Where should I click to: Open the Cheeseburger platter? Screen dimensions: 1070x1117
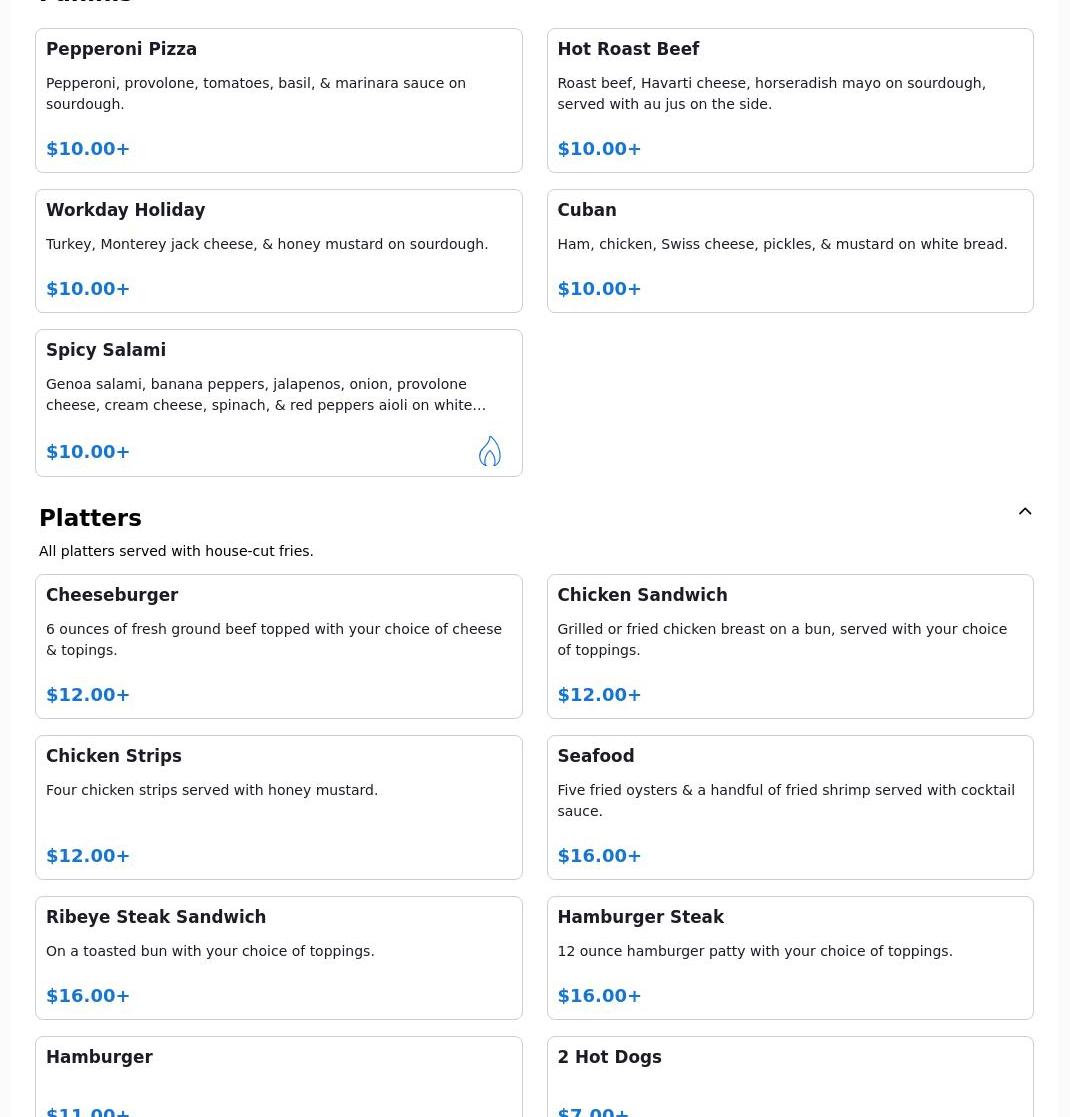tap(278, 646)
